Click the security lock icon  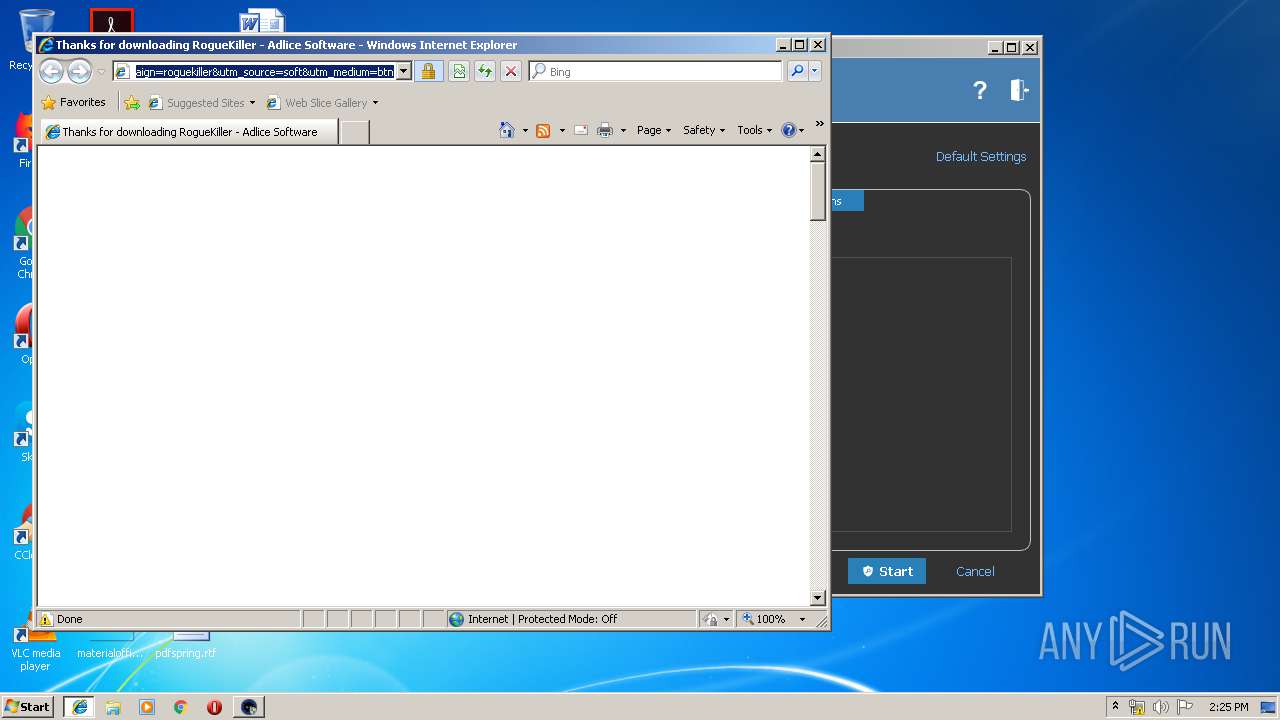coord(428,71)
